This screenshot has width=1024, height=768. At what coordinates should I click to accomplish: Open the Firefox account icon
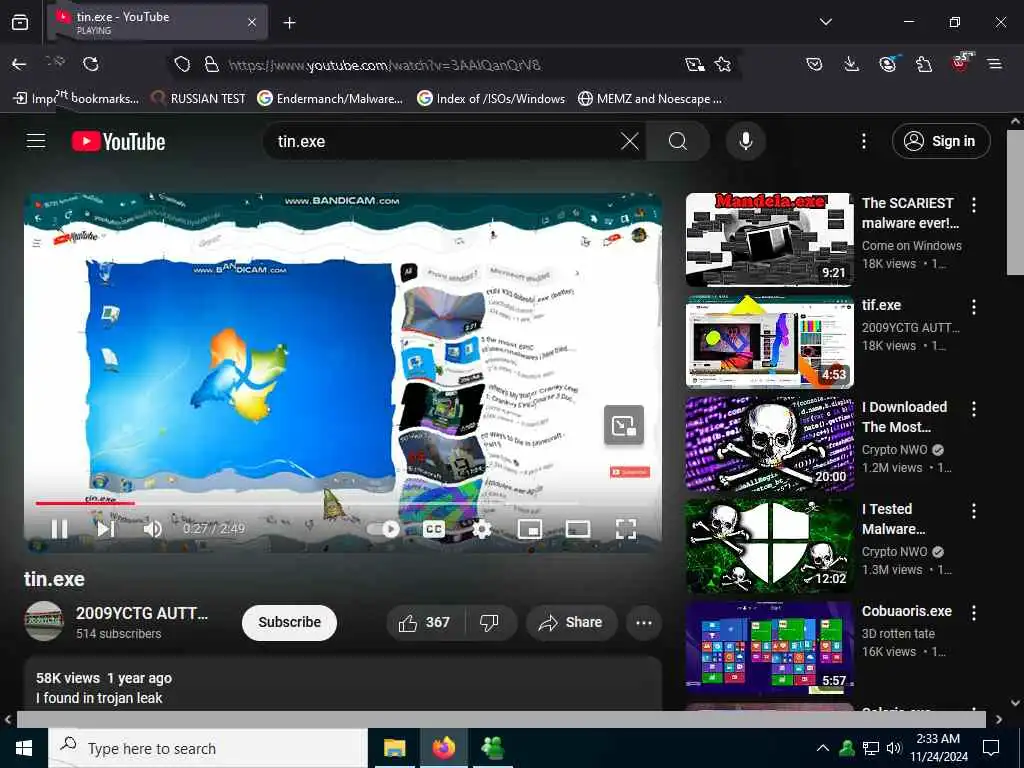pyautogui.click(x=888, y=63)
